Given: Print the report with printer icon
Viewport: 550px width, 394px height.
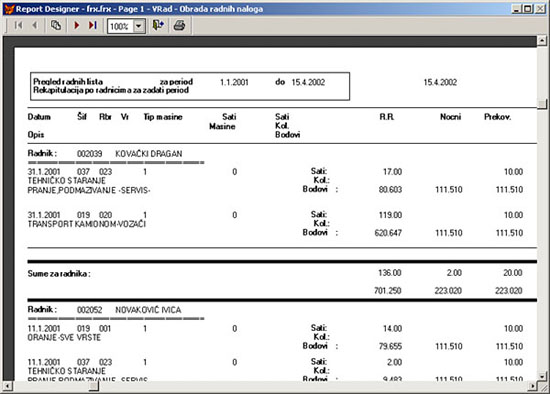Looking at the screenshot, I should pyautogui.click(x=180, y=25).
